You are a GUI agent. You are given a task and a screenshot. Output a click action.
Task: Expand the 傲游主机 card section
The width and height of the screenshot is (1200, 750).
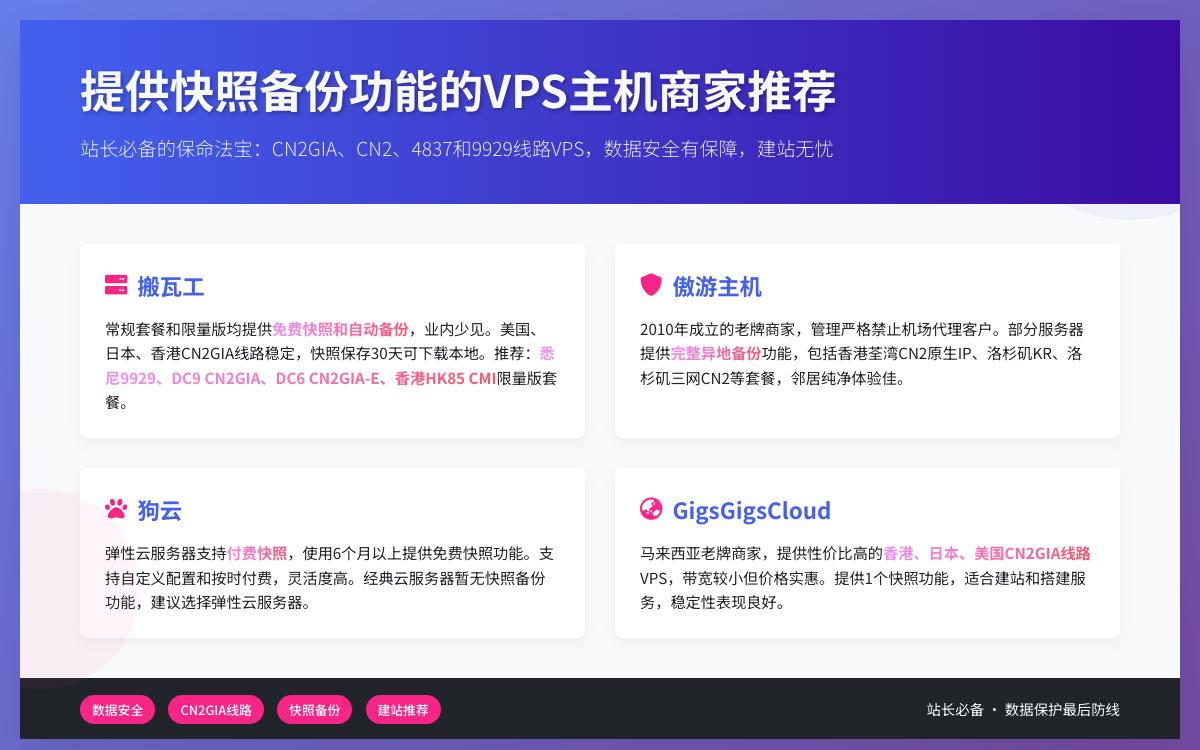tap(866, 340)
